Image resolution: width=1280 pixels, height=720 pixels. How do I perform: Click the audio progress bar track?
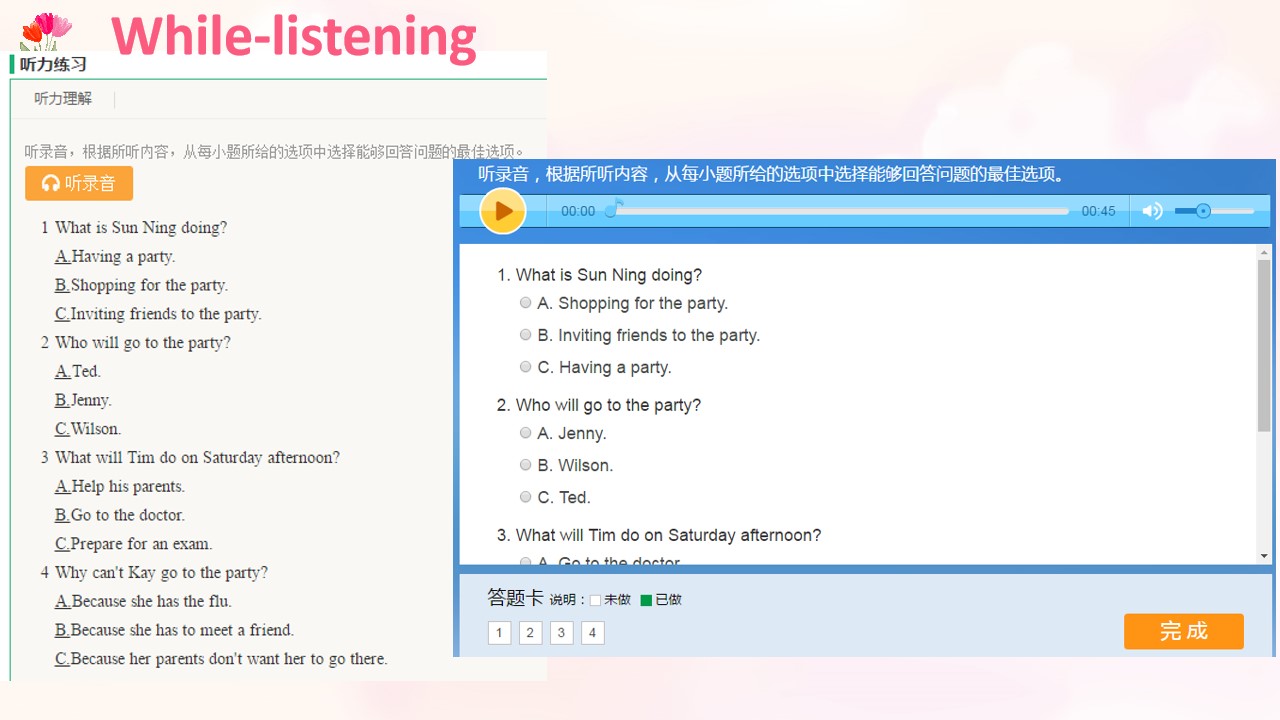click(839, 211)
